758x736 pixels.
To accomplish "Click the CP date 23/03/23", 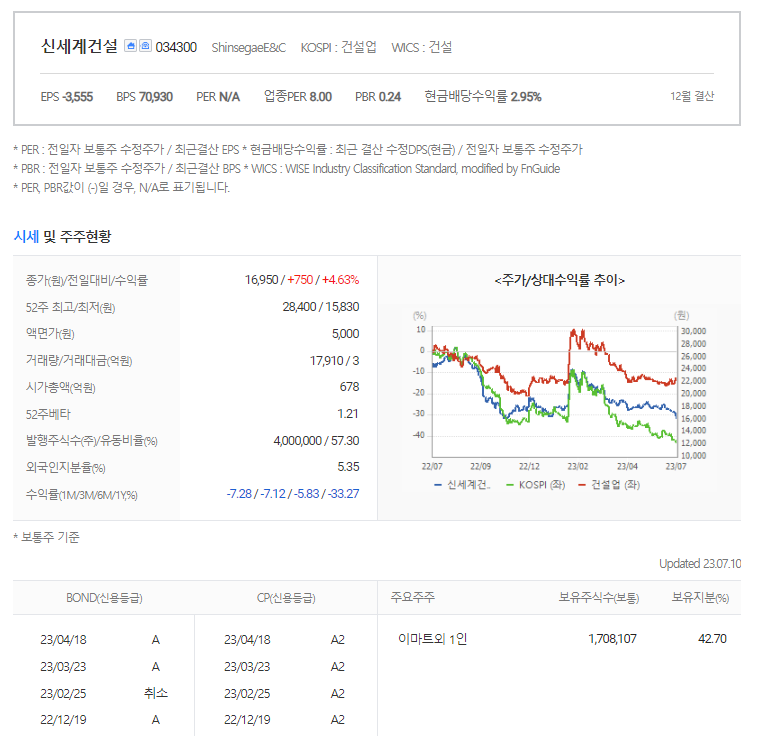I will [x=247, y=667].
